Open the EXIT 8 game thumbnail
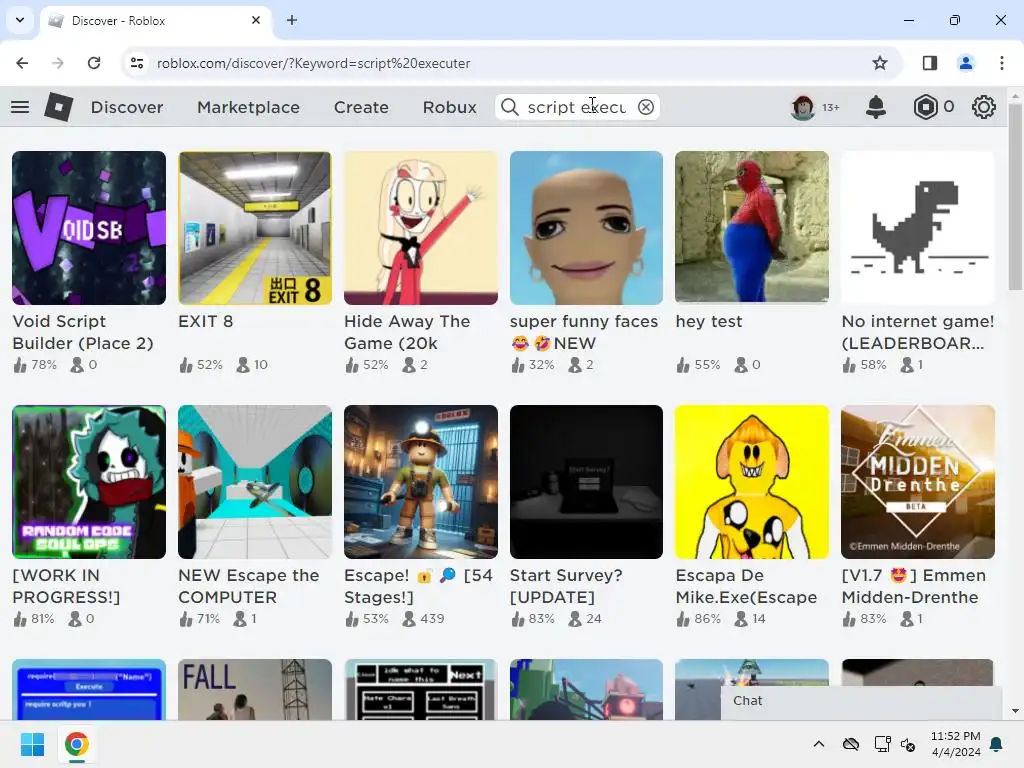 (255, 228)
